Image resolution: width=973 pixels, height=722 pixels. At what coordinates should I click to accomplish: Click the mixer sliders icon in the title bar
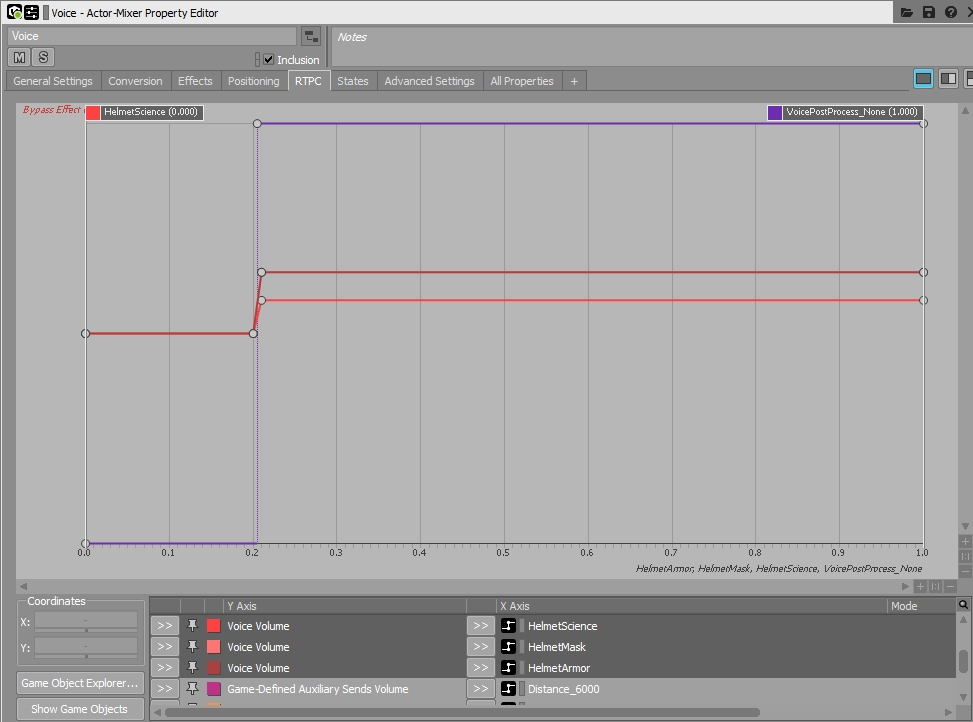(x=31, y=12)
